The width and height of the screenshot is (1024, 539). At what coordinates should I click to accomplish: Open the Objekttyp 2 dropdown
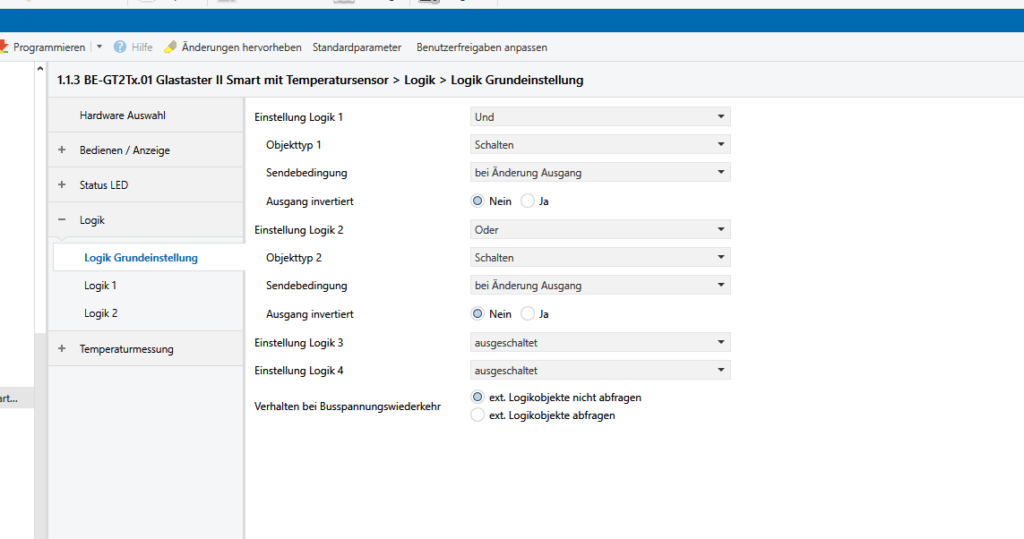click(x=600, y=258)
